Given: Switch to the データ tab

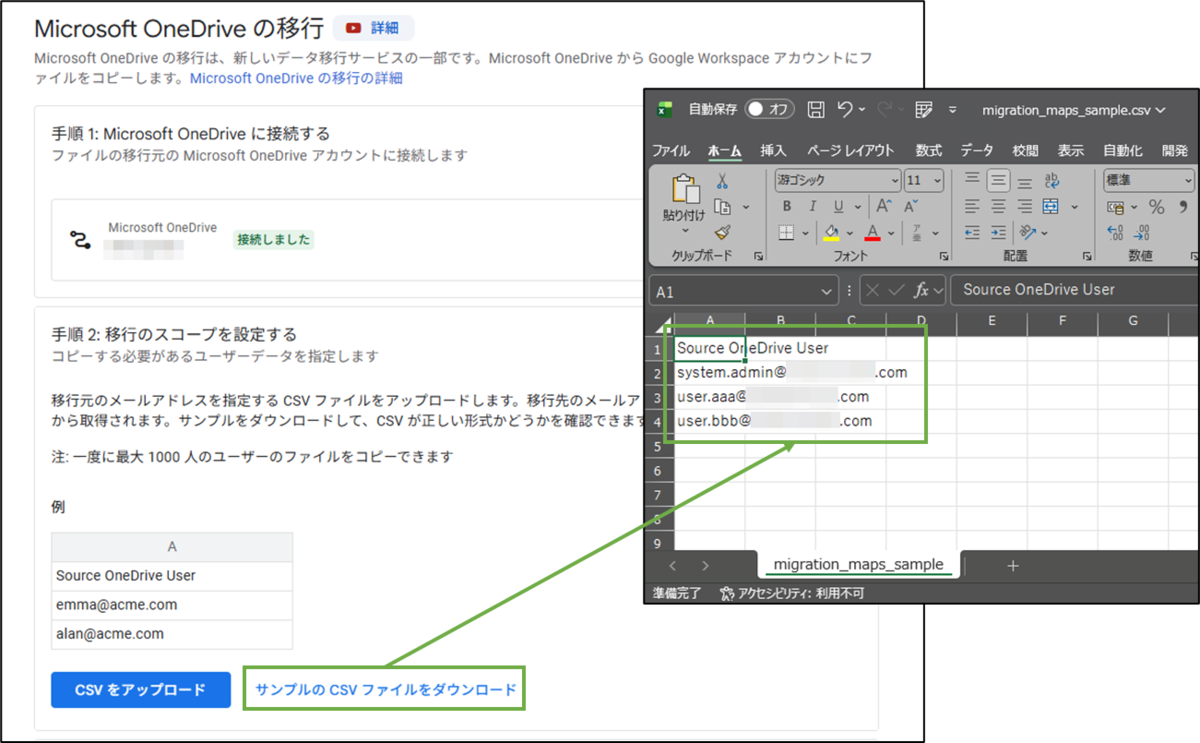Looking at the screenshot, I should click(977, 150).
